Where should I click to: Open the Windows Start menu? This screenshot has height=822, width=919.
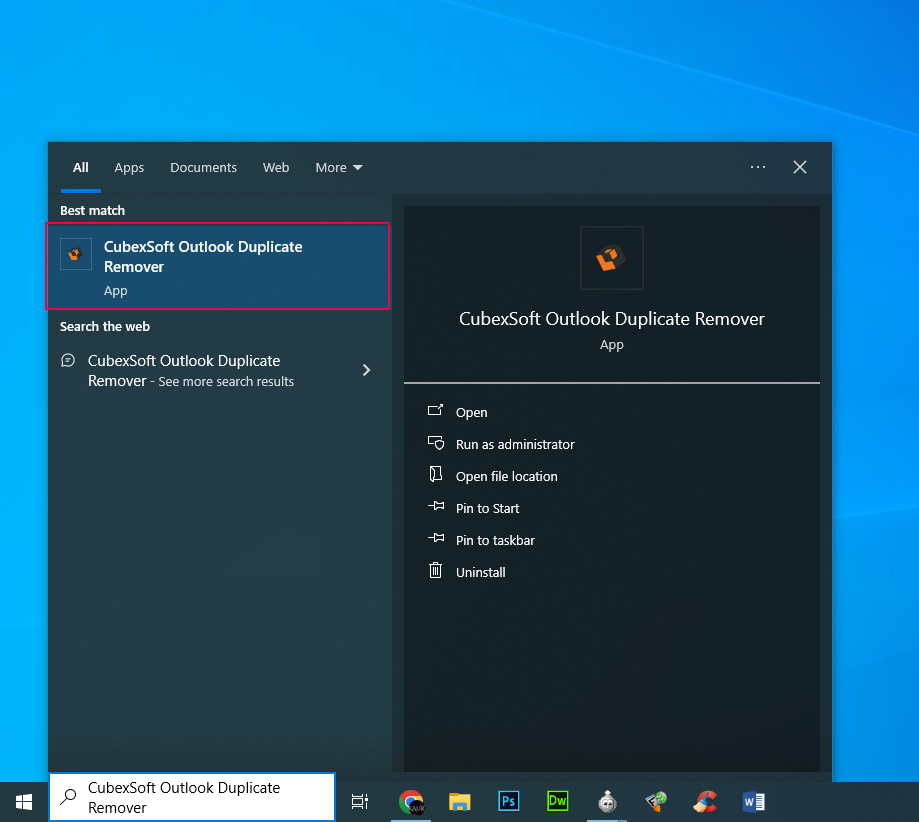24,802
